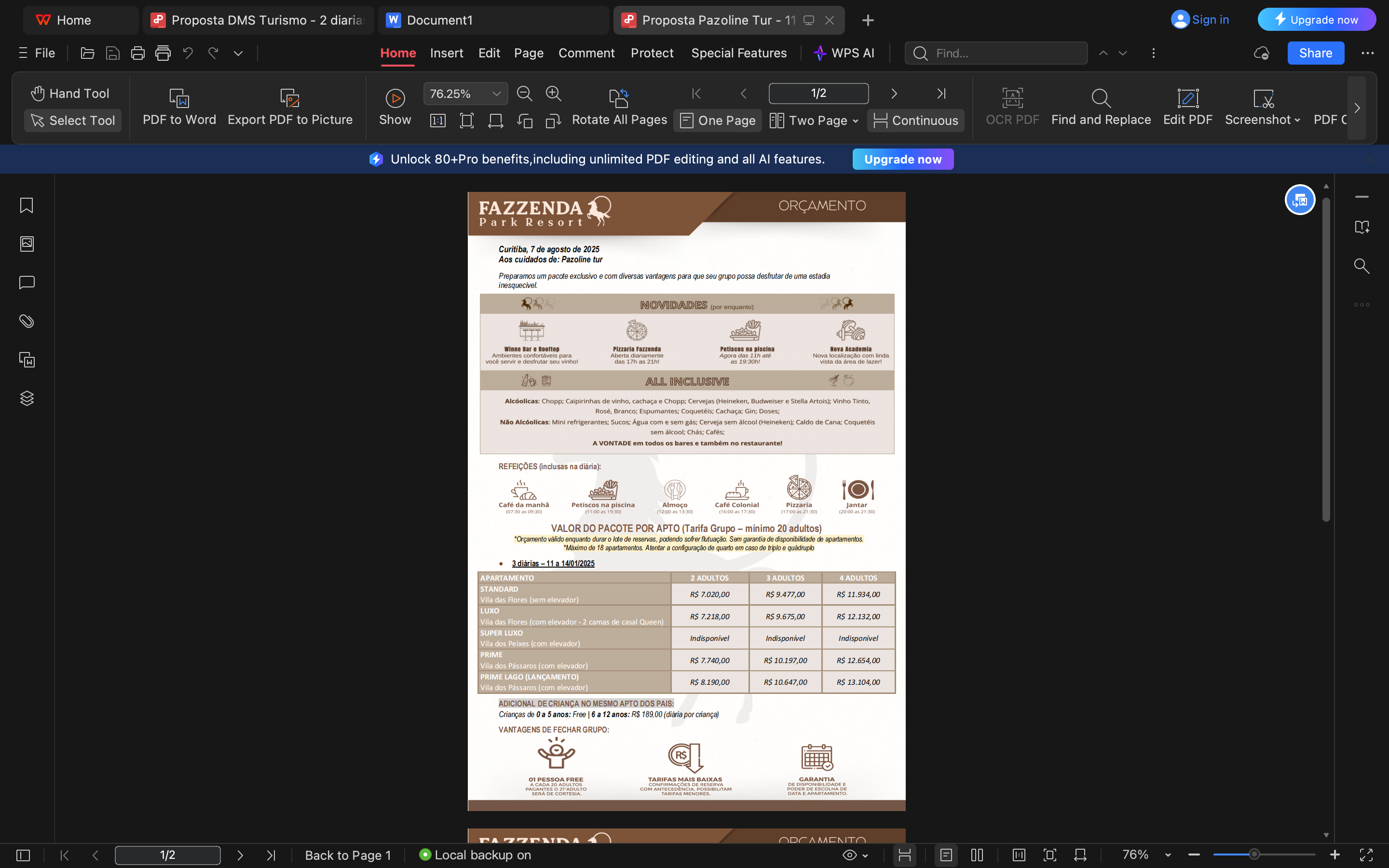The height and width of the screenshot is (868, 1389).
Task: Open Protect tab
Action: 652,54
